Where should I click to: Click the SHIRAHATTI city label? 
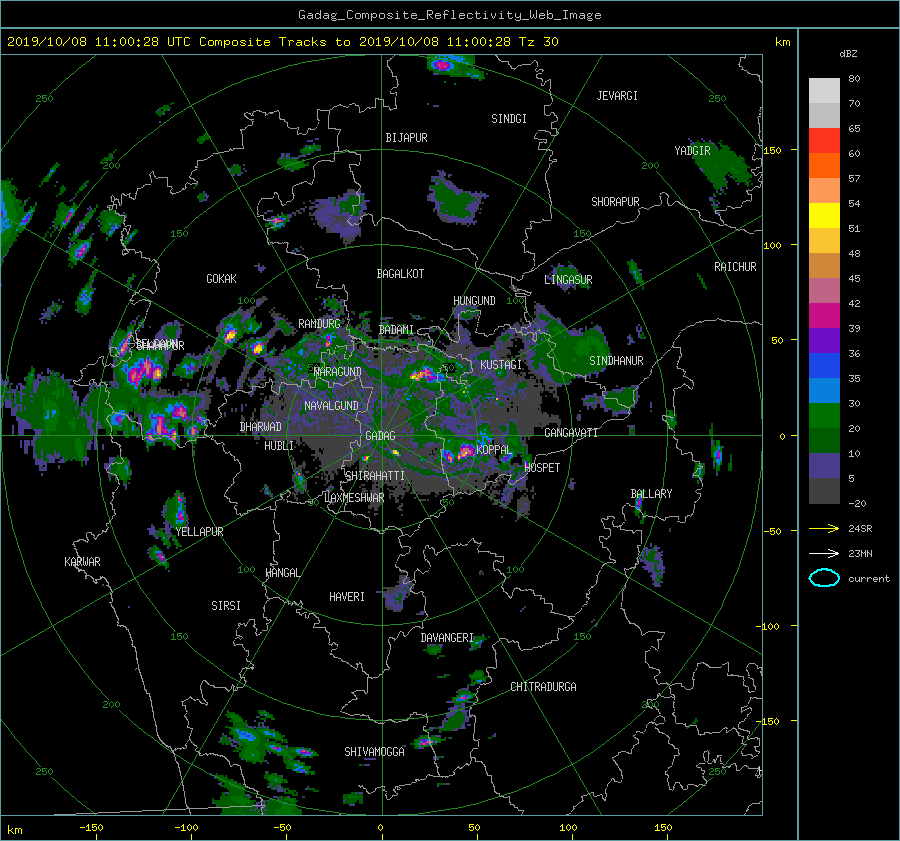375,475
